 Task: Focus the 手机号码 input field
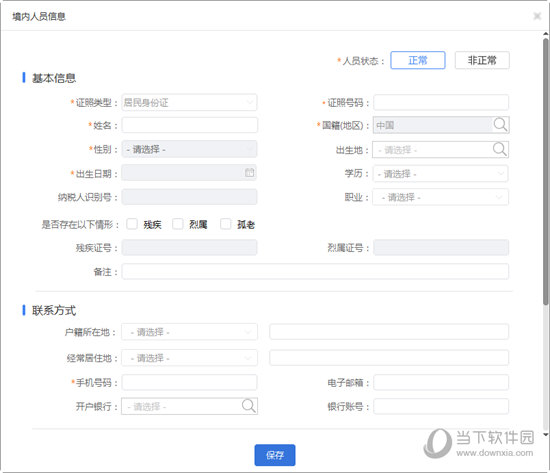[189, 382]
